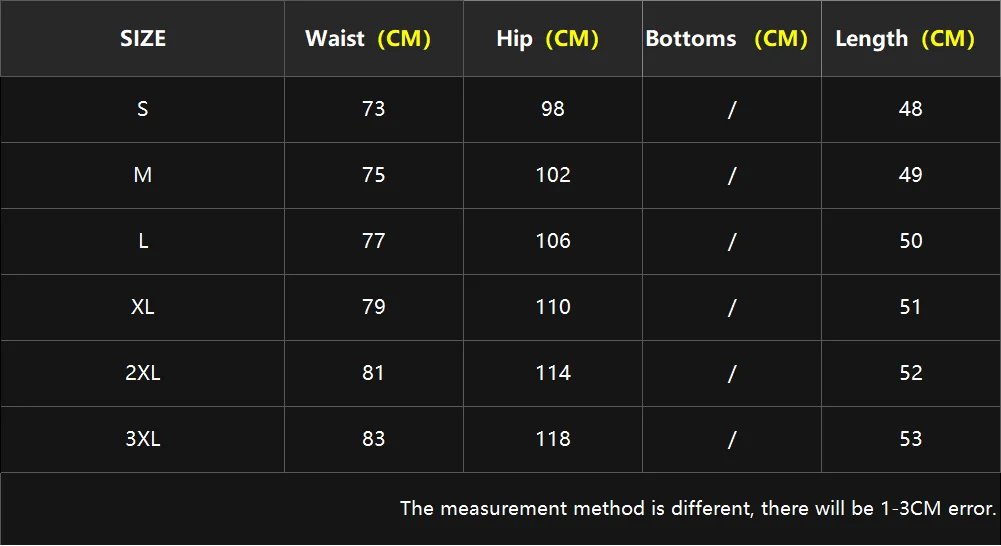This screenshot has height=546, width=1001.
Task: Select the S size cell
Action: (143, 109)
